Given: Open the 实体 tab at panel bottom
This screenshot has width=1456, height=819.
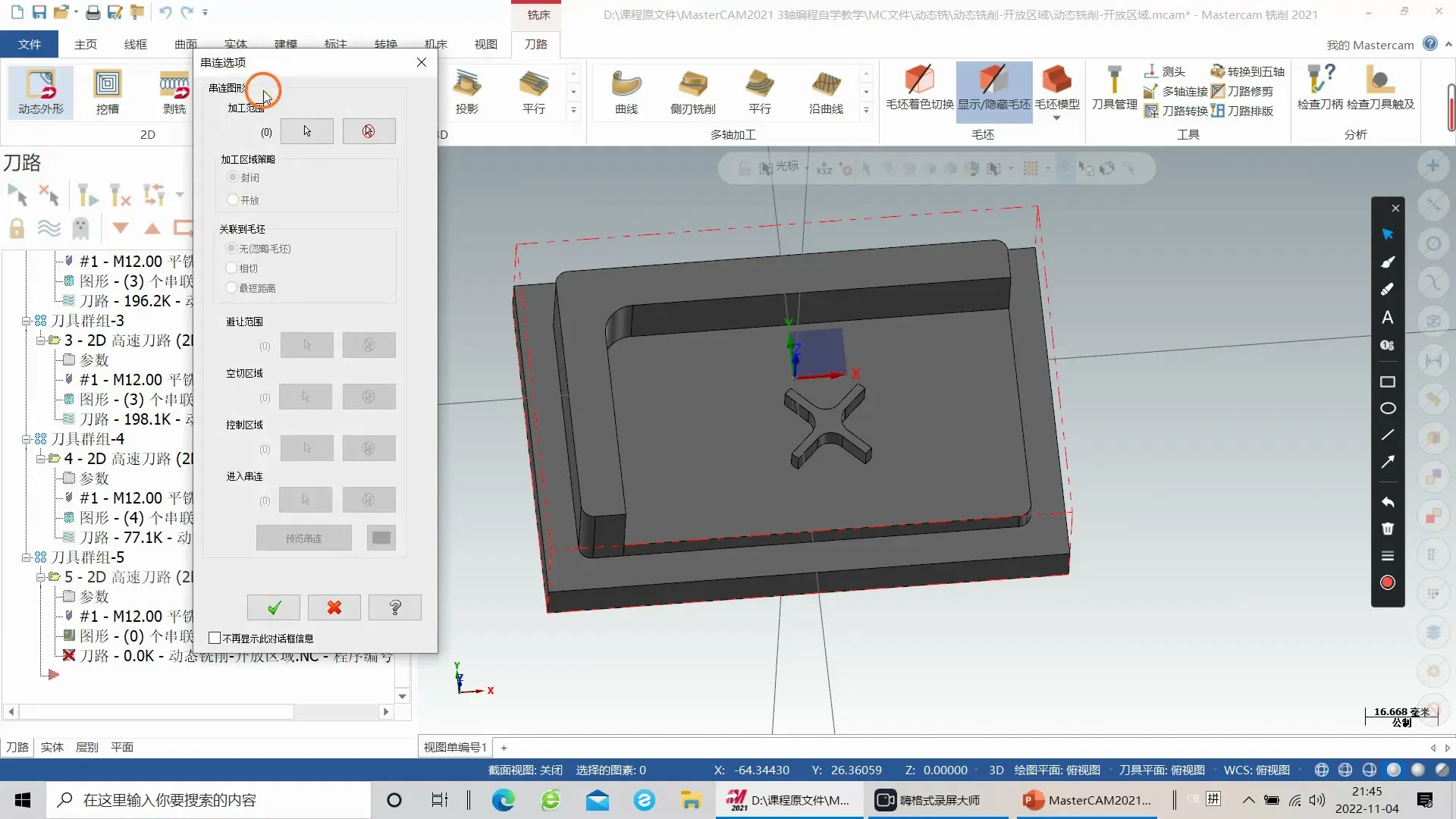Looking at the screenshot, I should pyautogui.click(x=52, y=747).
